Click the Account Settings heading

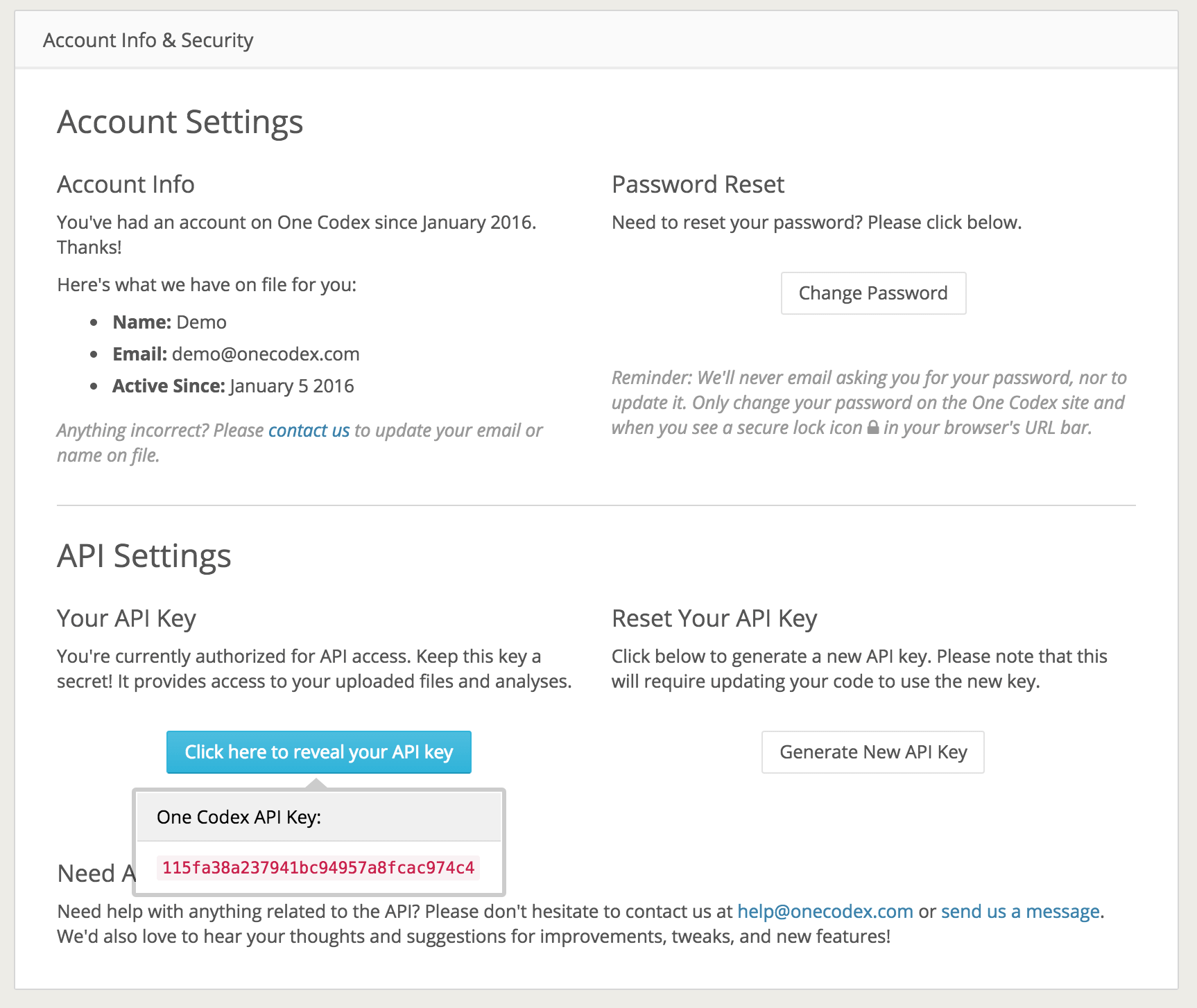(x=180, y=122)
